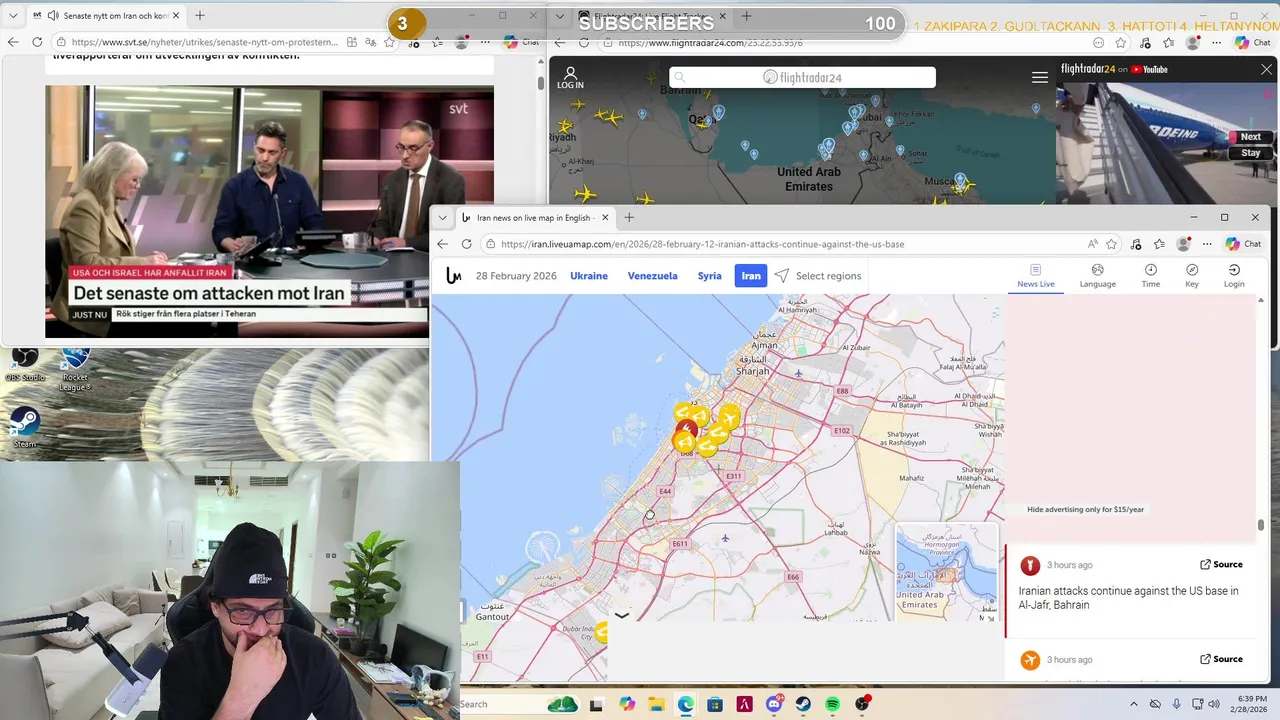Screen dimensions: 1280x720
Task: Open Copilot Chat in the liveuamap window
Action: tap(1243, 244)
